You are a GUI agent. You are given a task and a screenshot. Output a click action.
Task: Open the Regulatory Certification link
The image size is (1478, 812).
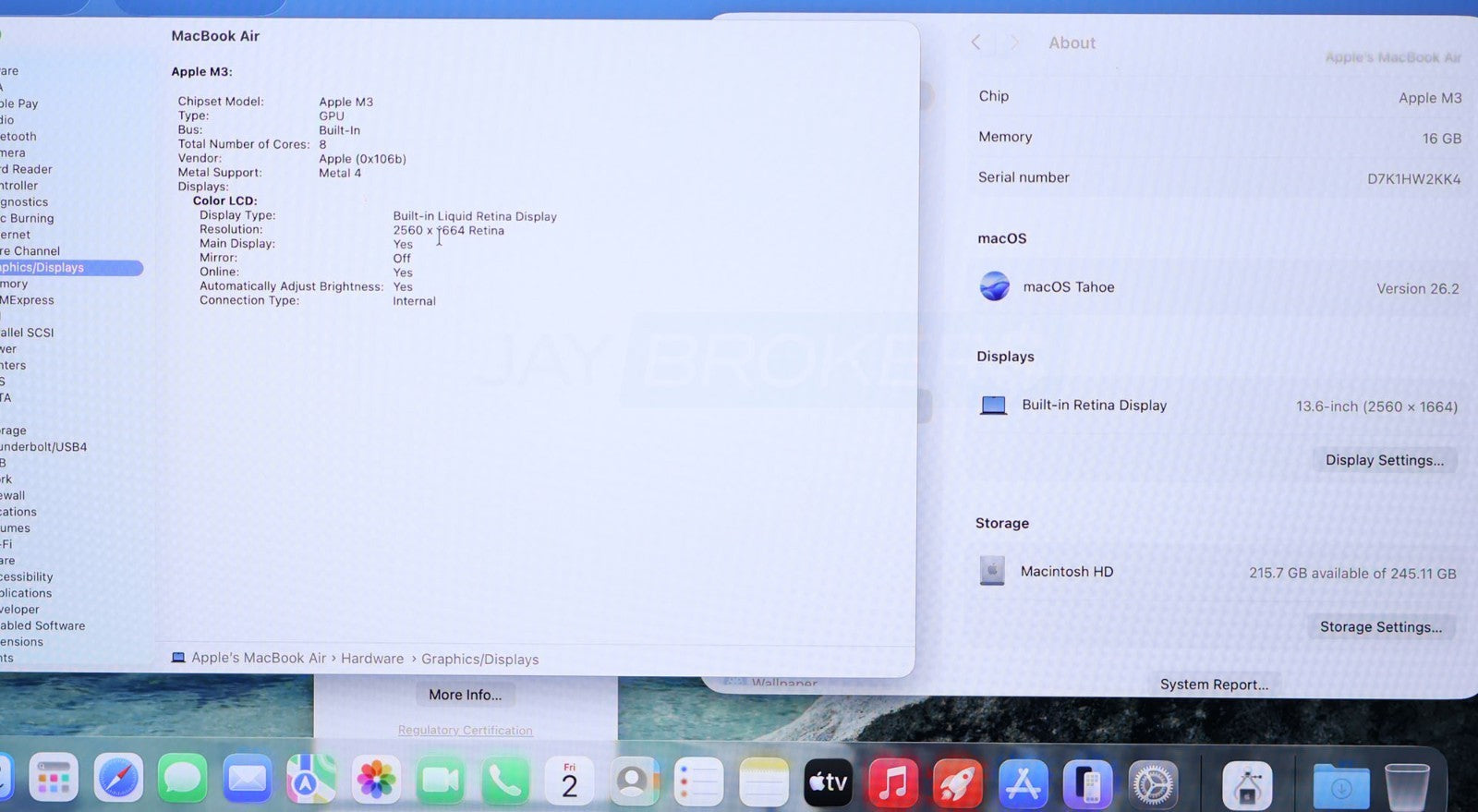(x=465, y=730)
